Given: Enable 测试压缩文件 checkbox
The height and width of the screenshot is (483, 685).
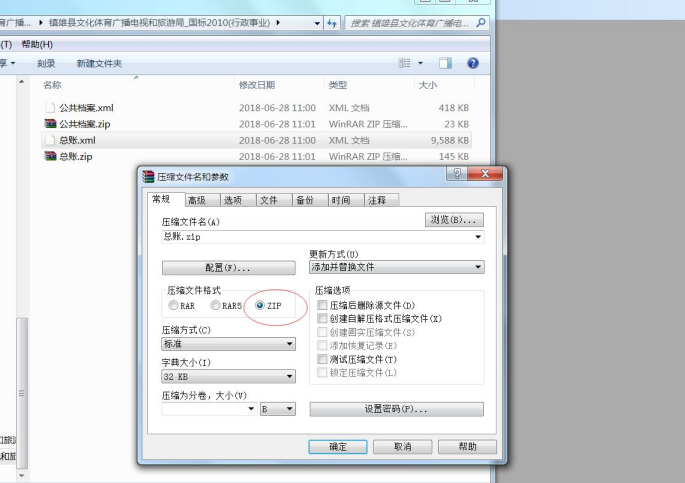Looking at the screenshot, I should click(x=322, y=359).
